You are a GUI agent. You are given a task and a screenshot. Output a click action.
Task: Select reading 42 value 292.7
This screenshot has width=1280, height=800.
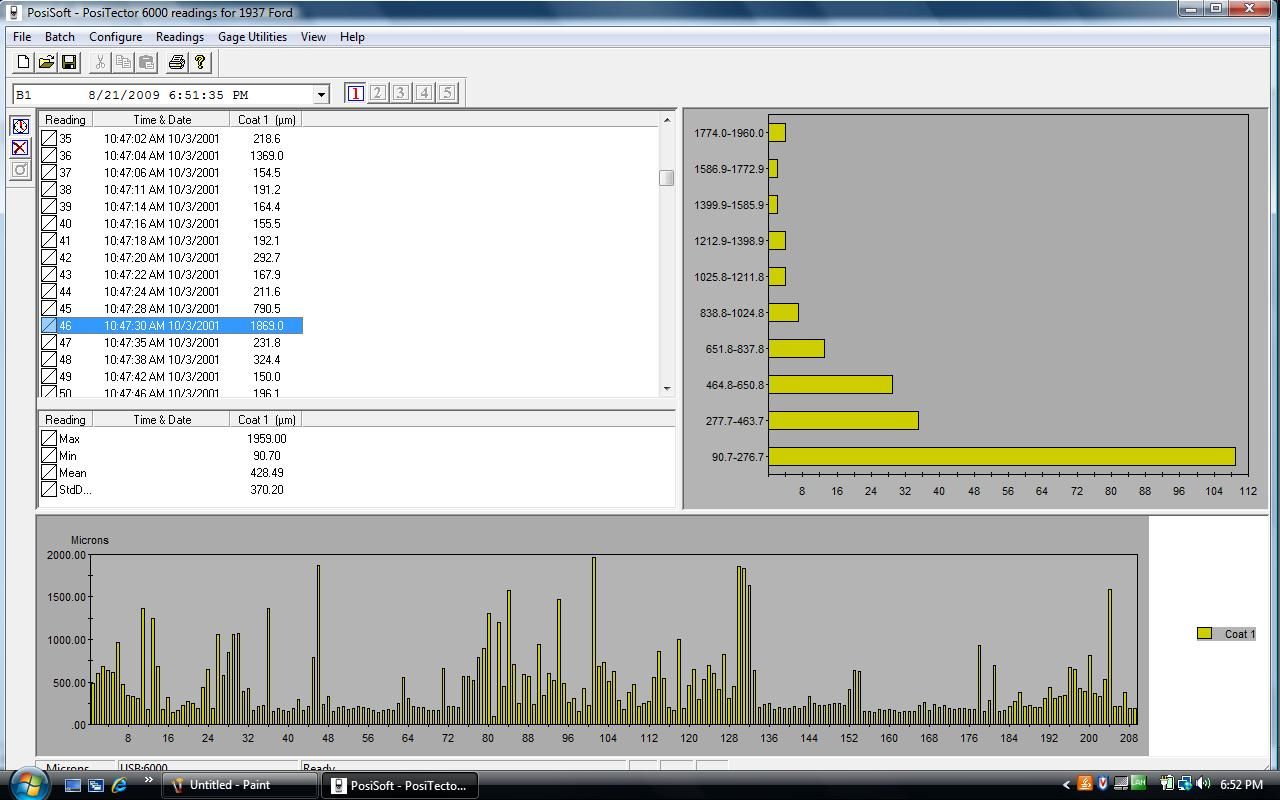point(267,258)
